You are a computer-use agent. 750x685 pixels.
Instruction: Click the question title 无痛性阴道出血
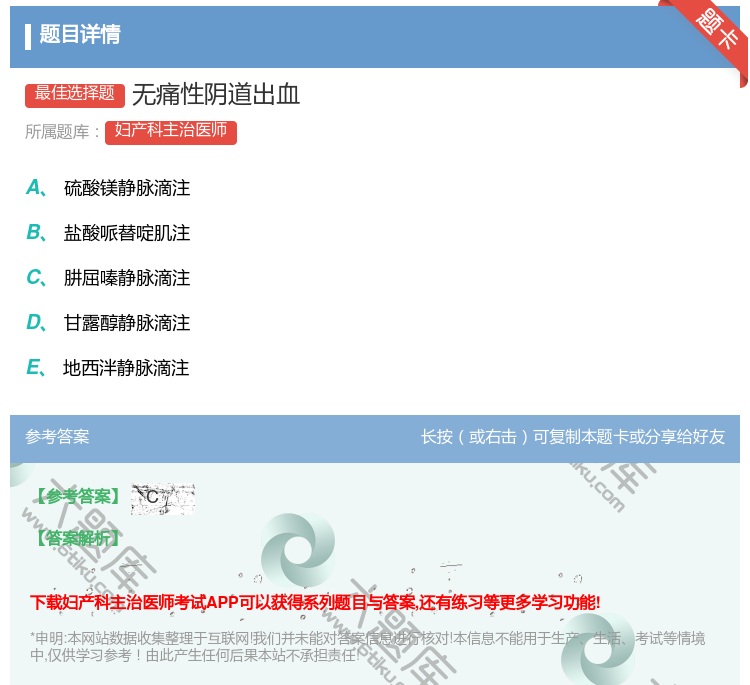pos(216,95)
